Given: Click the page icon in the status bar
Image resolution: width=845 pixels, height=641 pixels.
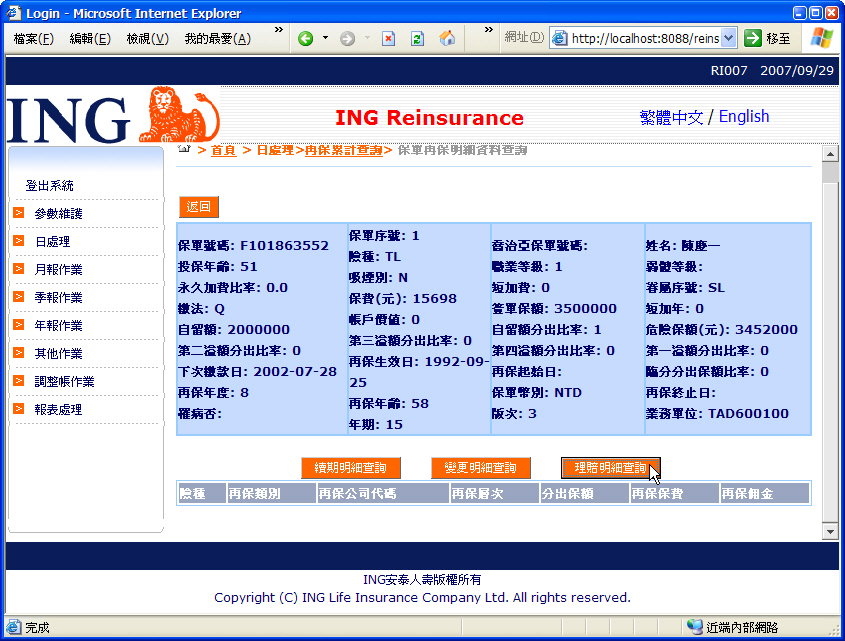Looking at the screenshot, I should click(x=13, y=627).
